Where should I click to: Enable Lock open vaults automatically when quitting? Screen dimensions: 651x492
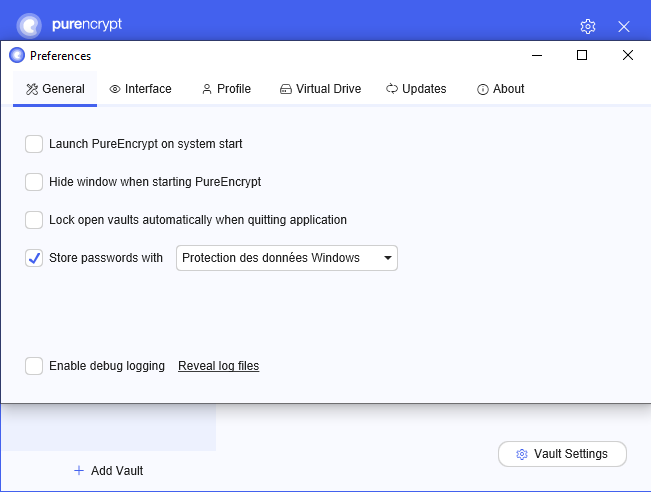34,220
